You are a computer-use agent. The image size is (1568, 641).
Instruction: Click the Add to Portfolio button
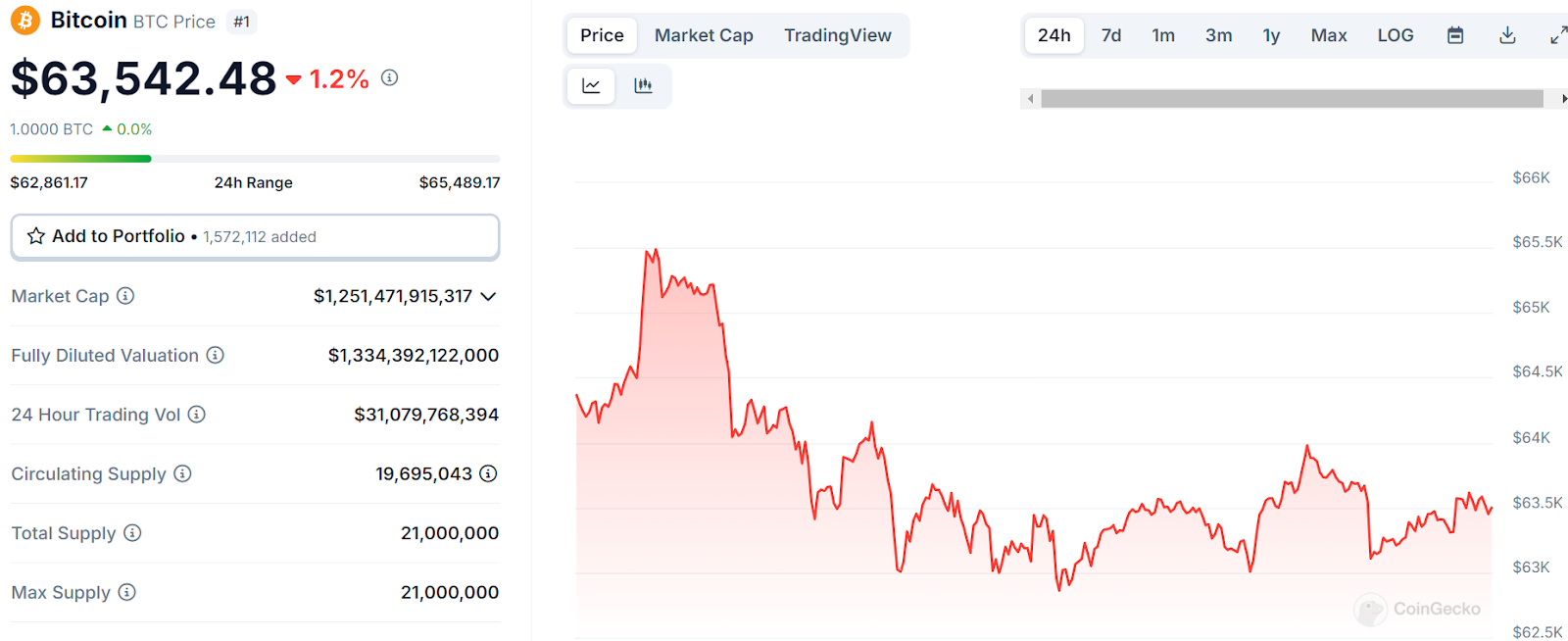click(255, 236)
